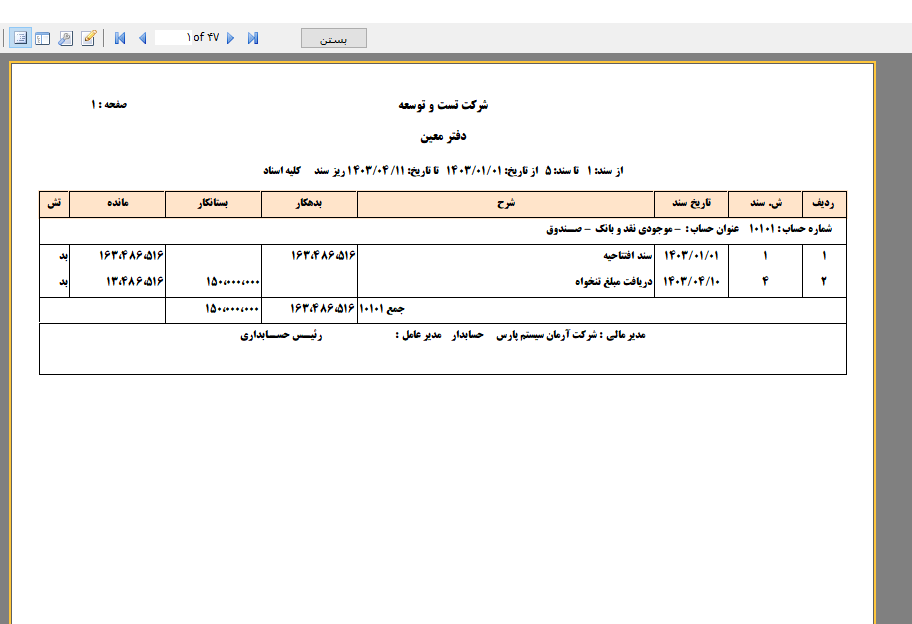Click the ش. سند column header

(x=765, y=204)
